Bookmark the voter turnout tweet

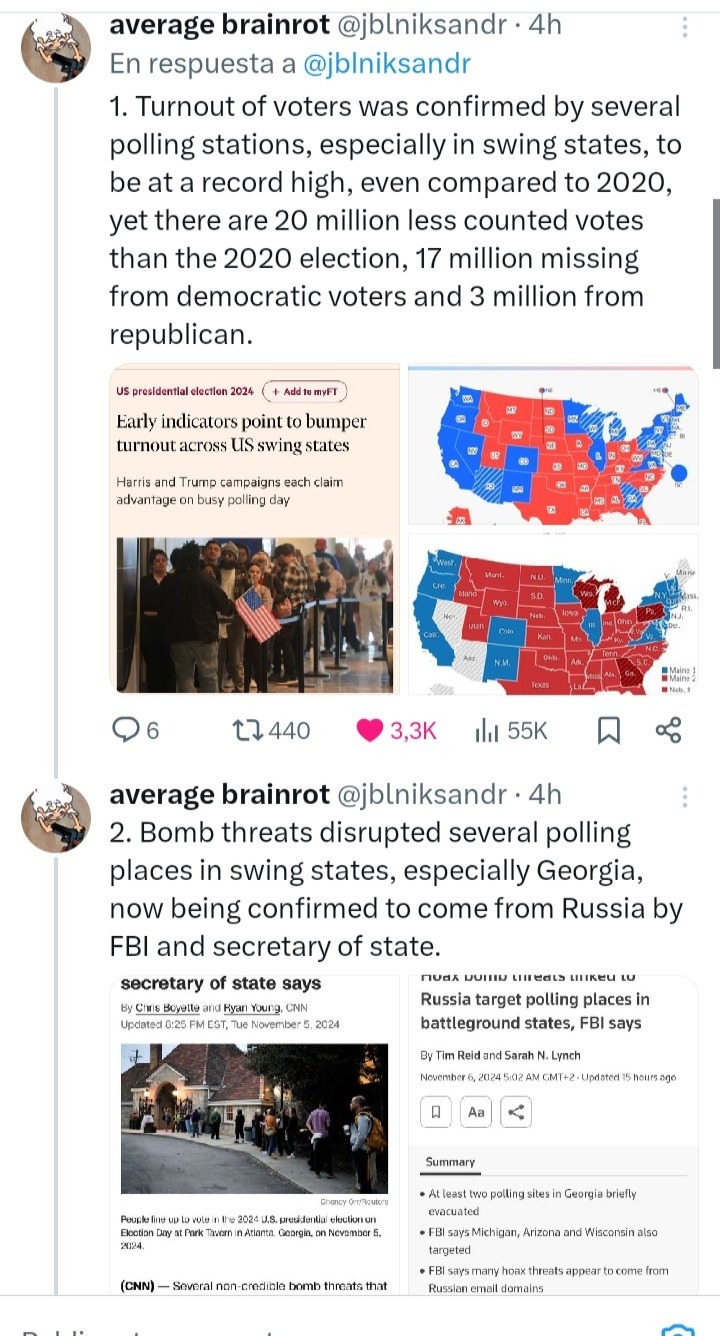608,731
